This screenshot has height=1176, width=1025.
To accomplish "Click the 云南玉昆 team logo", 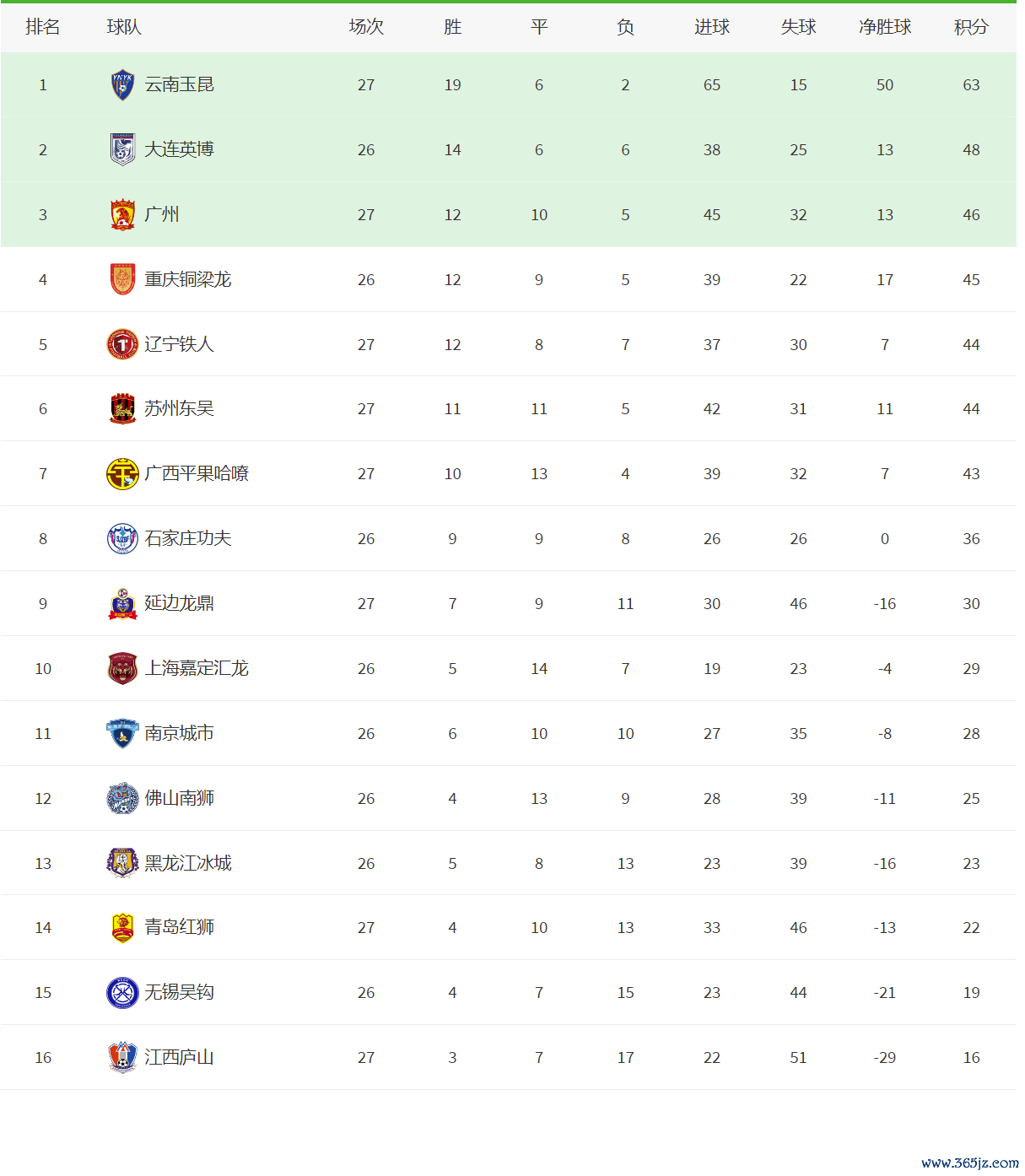I will click(122, 85).
